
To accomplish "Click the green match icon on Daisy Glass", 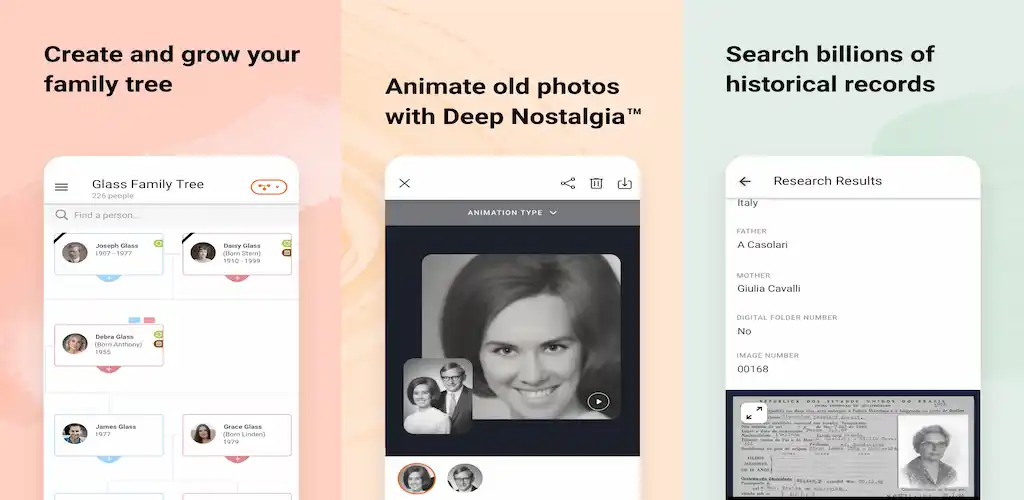I will pos(286,243).
